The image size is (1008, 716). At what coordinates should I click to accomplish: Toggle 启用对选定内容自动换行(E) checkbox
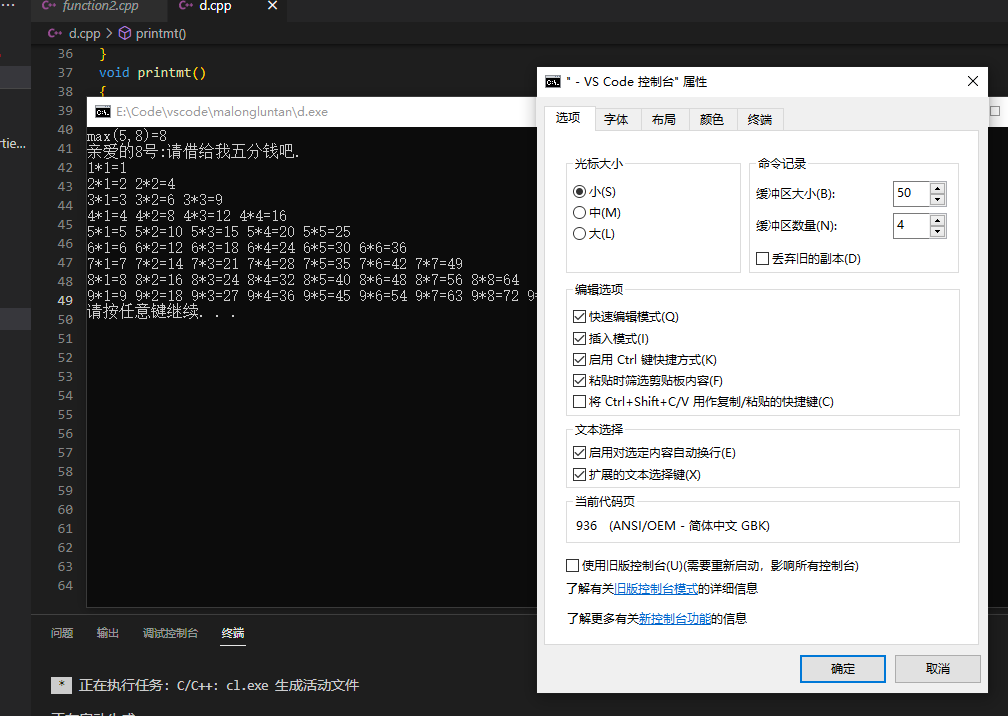coord(579,453)
